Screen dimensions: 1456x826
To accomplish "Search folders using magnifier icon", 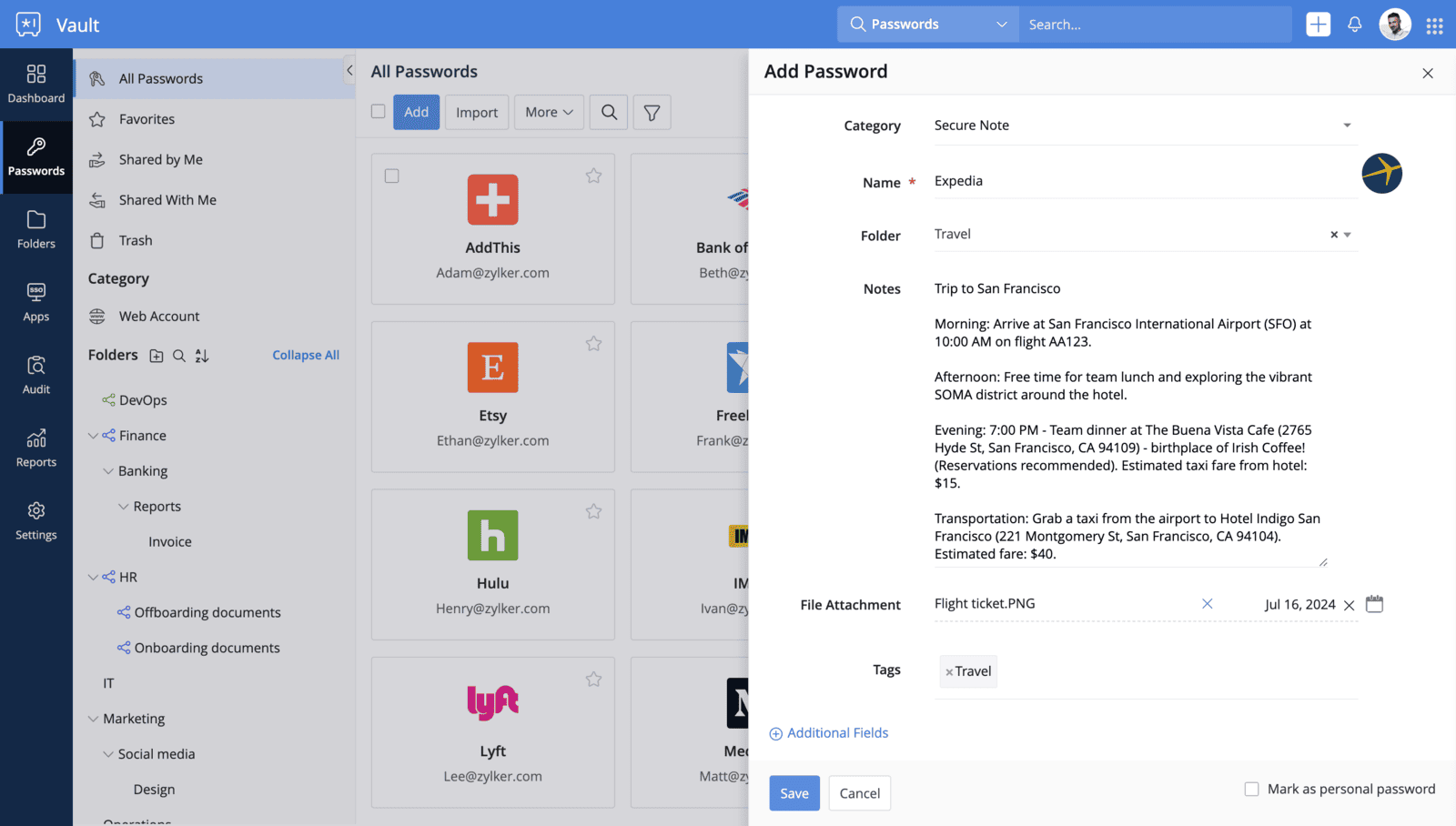I will click(x=179, y=356).
